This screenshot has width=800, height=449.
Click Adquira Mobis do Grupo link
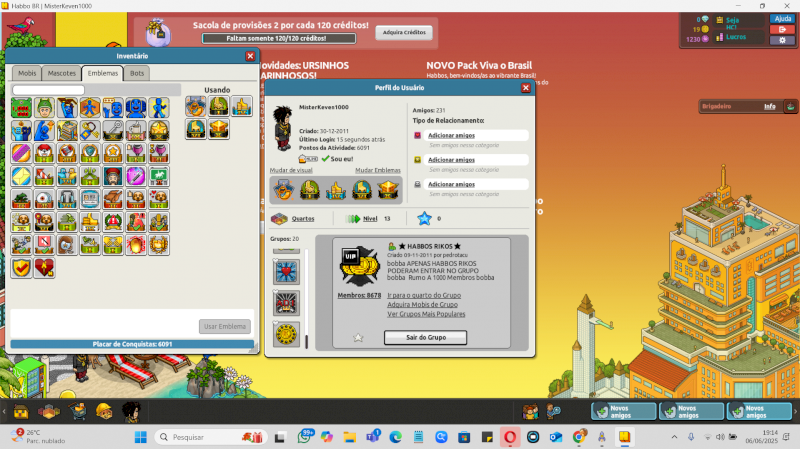click(x=422, y=305)
